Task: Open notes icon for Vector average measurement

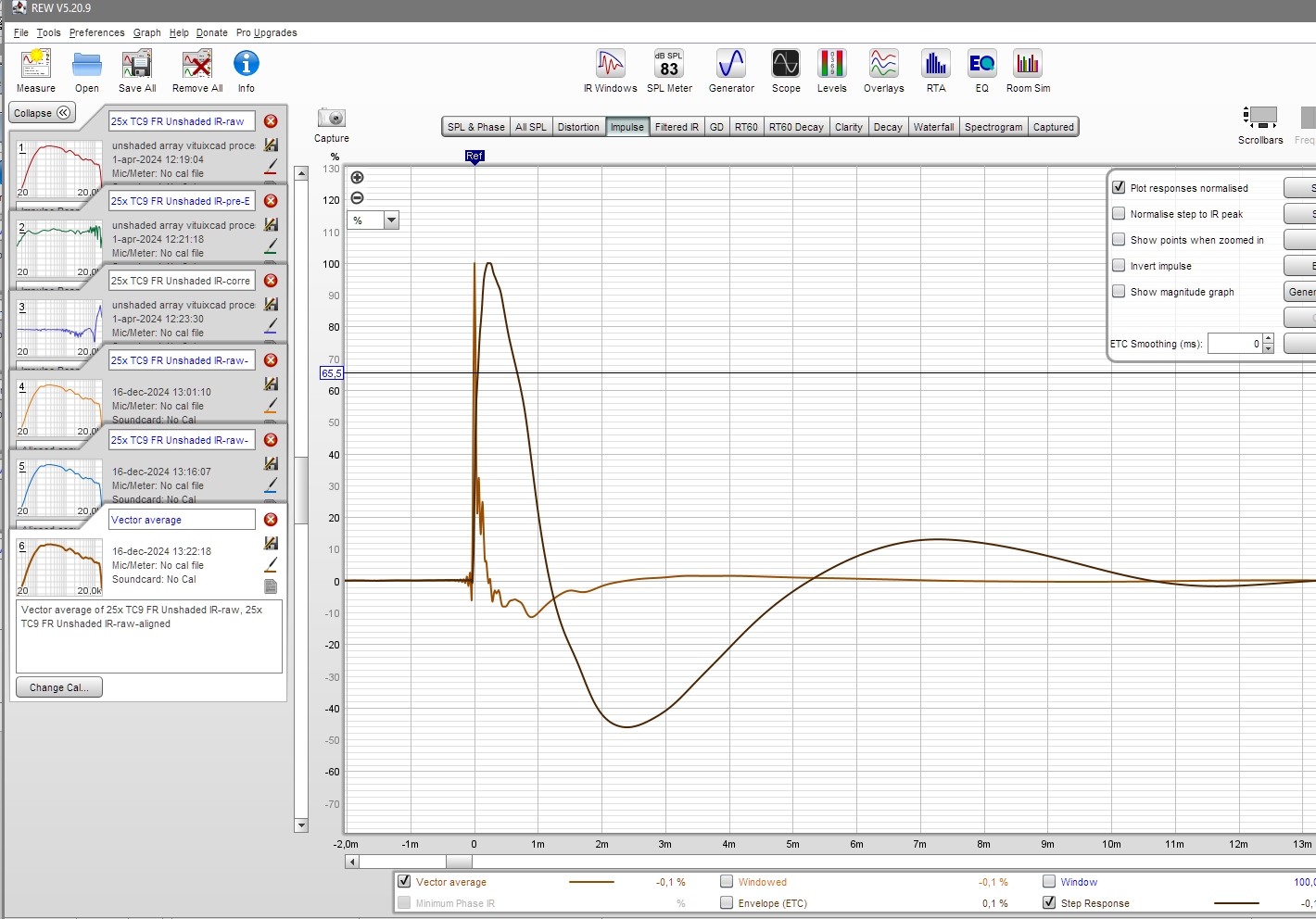Action: pos(272,586)
